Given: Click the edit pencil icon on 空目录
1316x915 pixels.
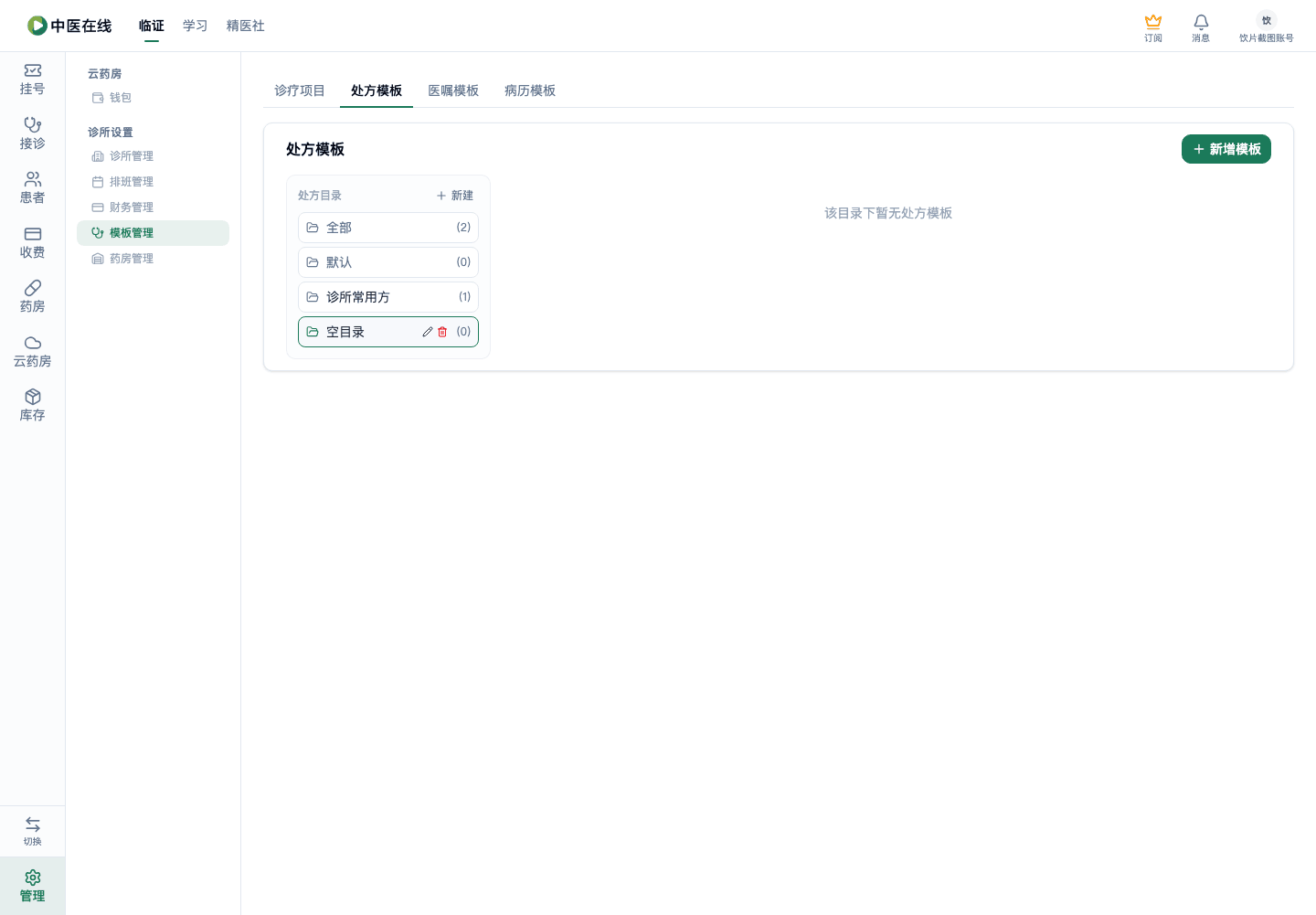Looking at the screenshot, I should click(427, 332).
